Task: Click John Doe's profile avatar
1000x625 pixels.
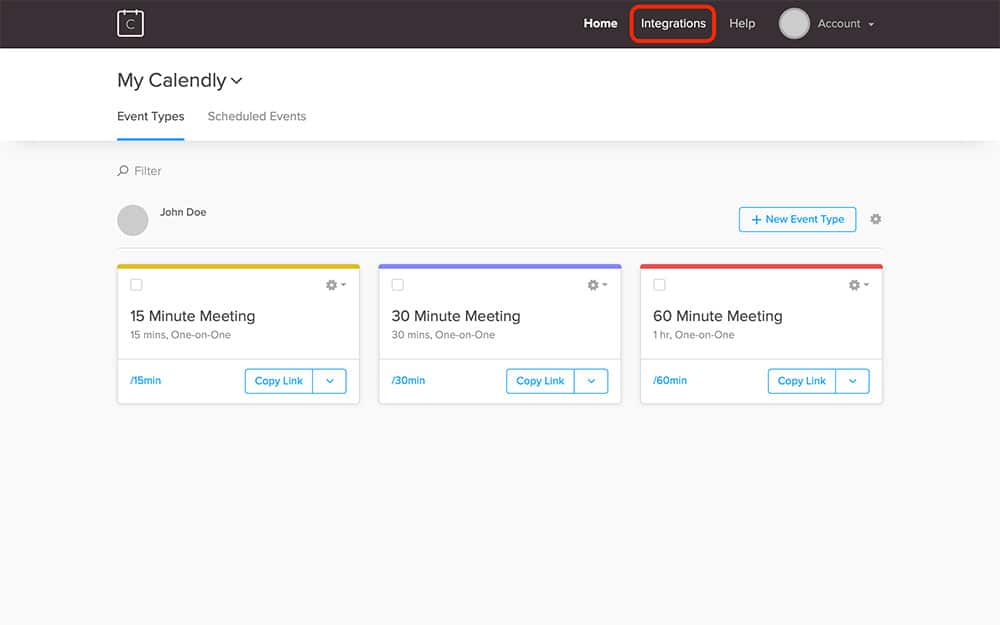Action: 133,220
